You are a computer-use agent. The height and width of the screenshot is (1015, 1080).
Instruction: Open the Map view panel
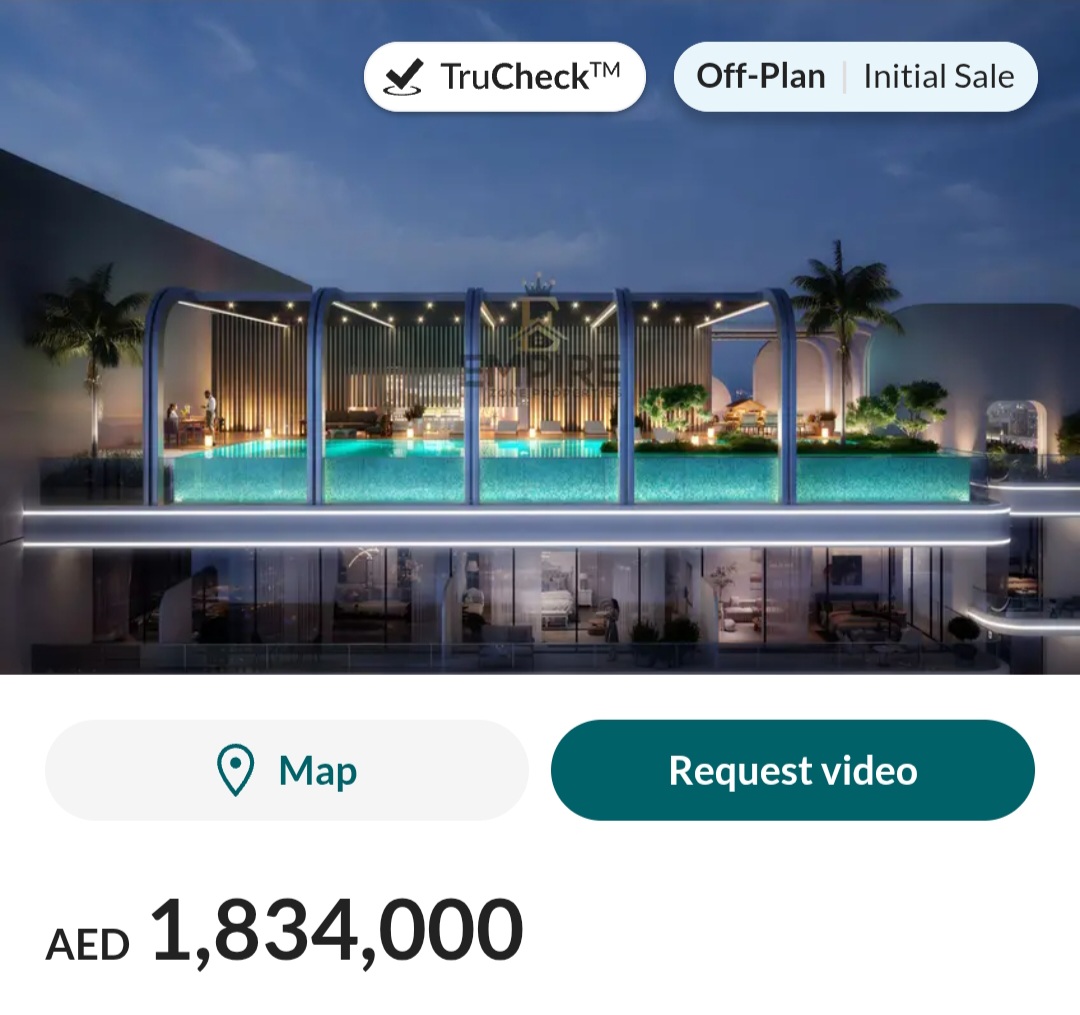click(x=288, y=770)
